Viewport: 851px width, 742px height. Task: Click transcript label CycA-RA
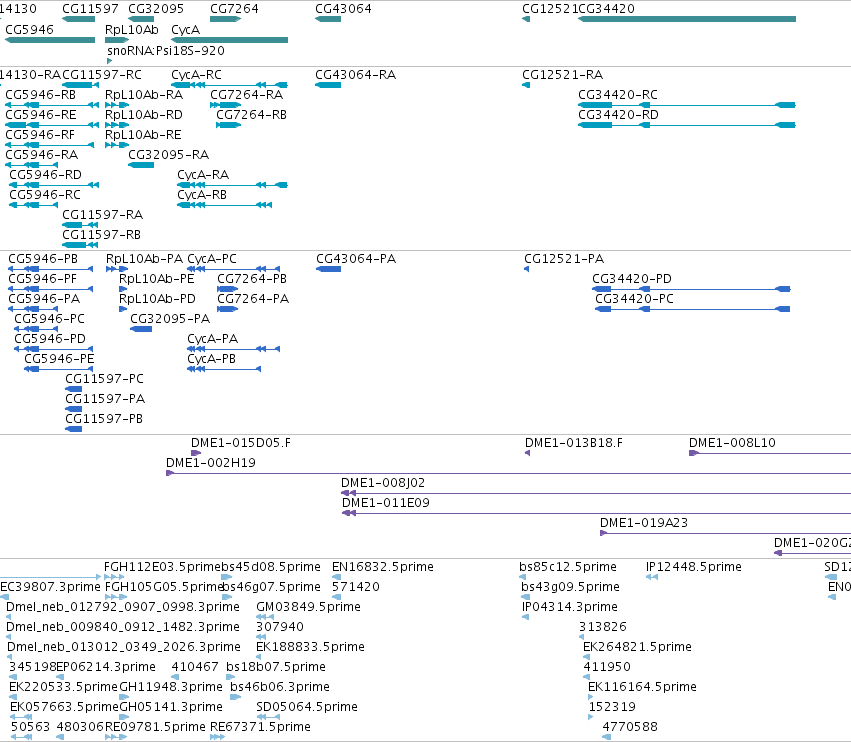pos(203,175)
